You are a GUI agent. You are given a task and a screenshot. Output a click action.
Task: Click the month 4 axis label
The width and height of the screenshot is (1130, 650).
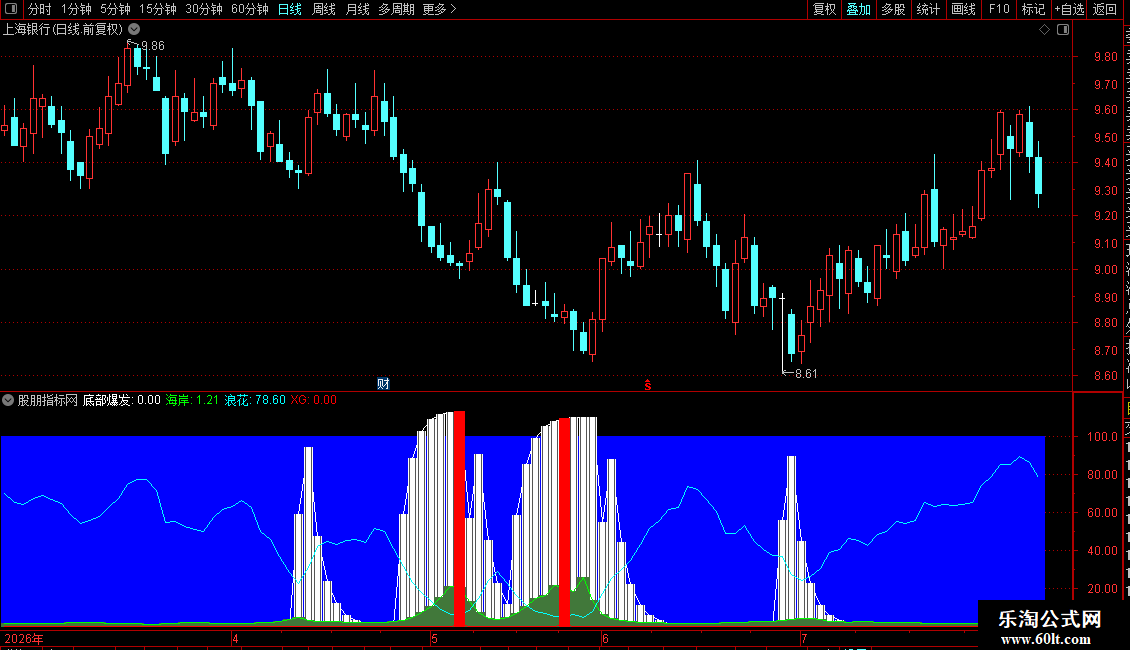[x=235, y=638]
